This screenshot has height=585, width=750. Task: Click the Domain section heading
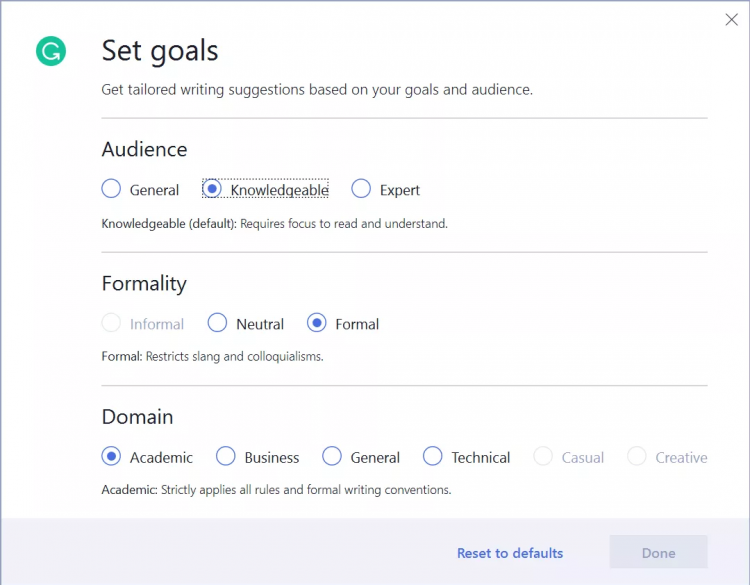click(x=137, y=417)
